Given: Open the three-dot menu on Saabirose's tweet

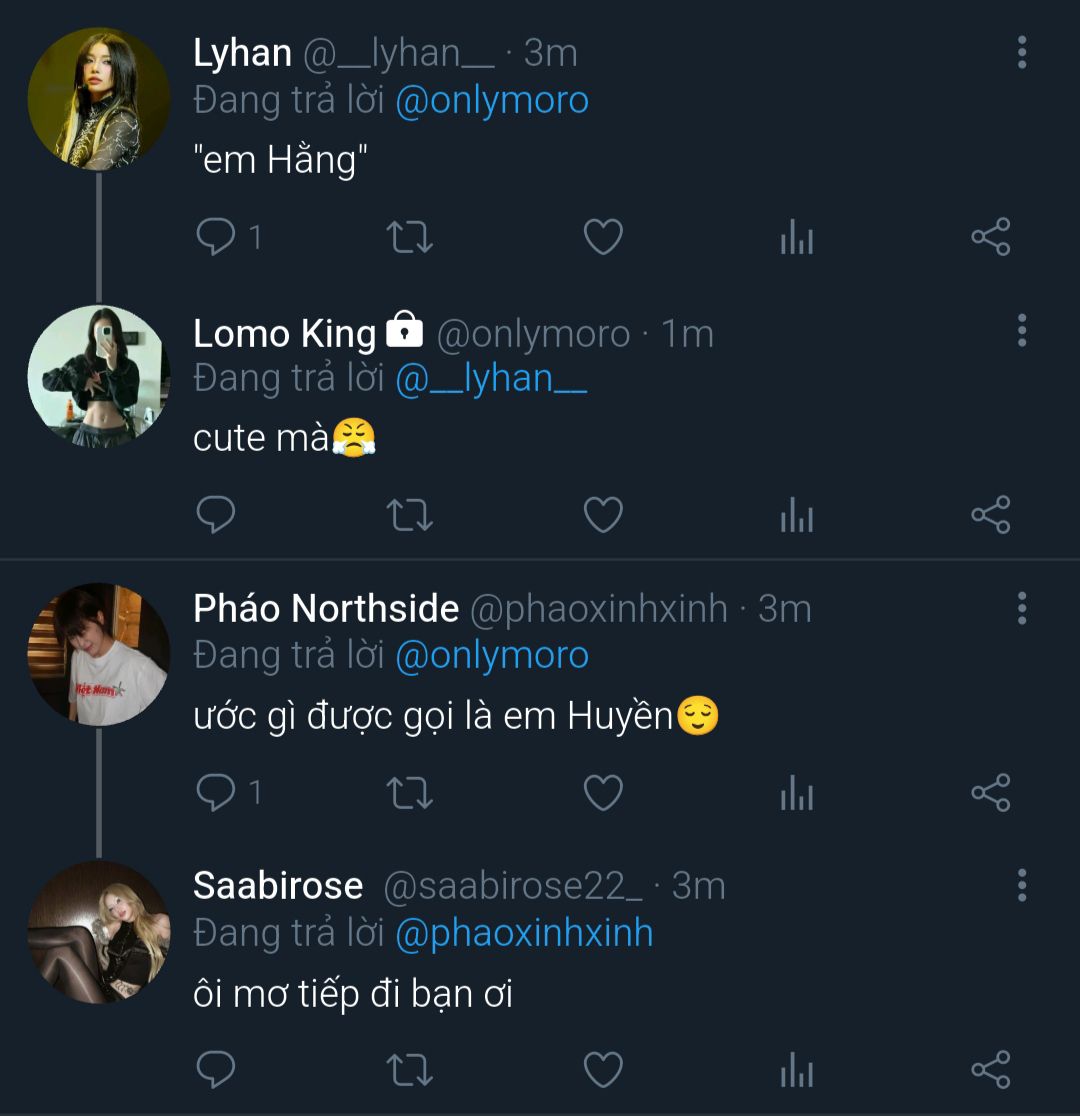Looking at the screenshot, I should [1021, 885].
